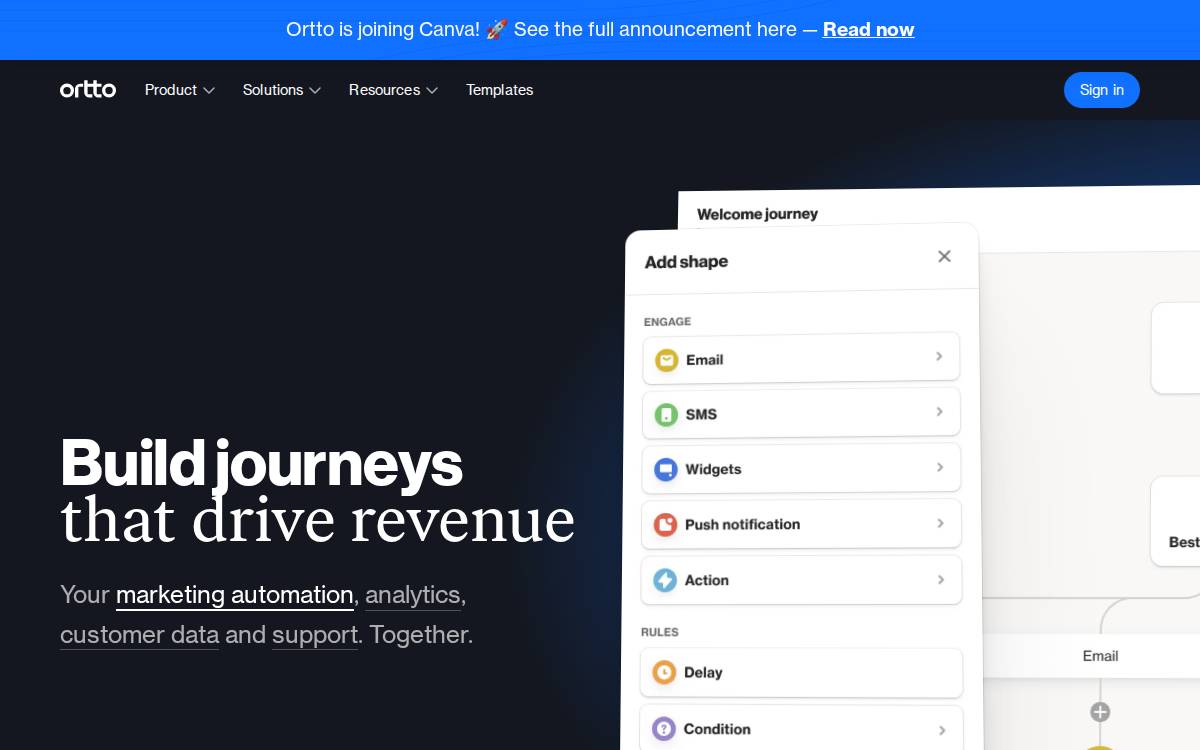This screenshot has height=750, width=1200.
Task: Close the Add shape panel
Action: coord(944,257)
